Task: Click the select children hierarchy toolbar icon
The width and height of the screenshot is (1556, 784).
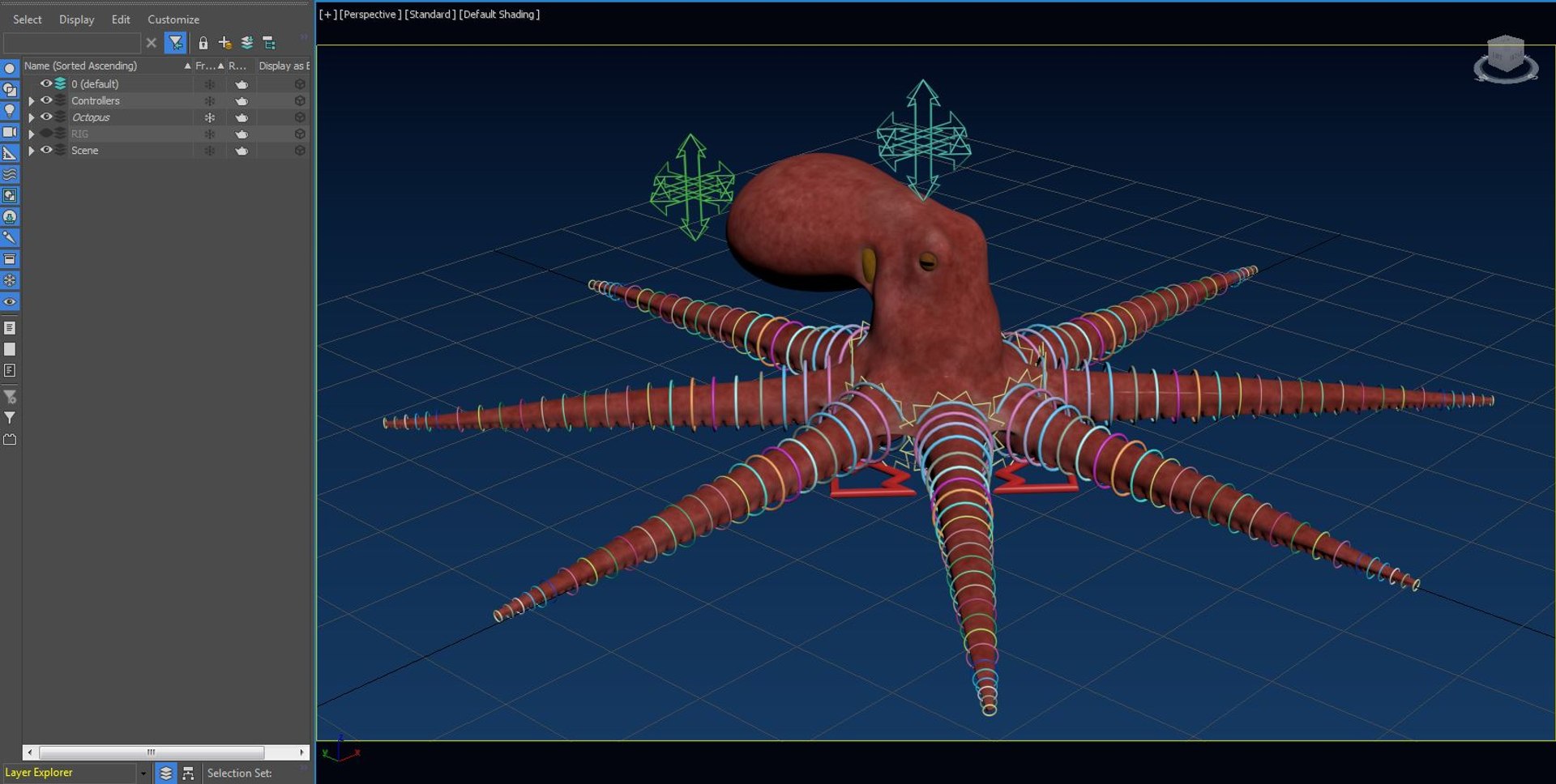Action: (269, 43)
